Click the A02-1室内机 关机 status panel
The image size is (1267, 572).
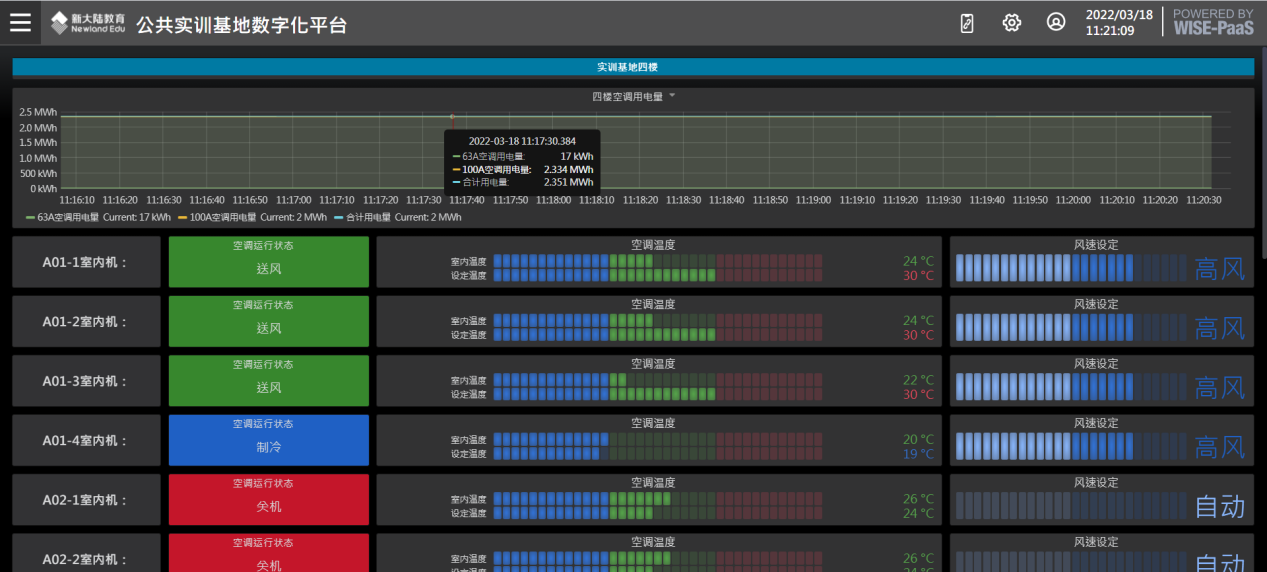[268, 500]
